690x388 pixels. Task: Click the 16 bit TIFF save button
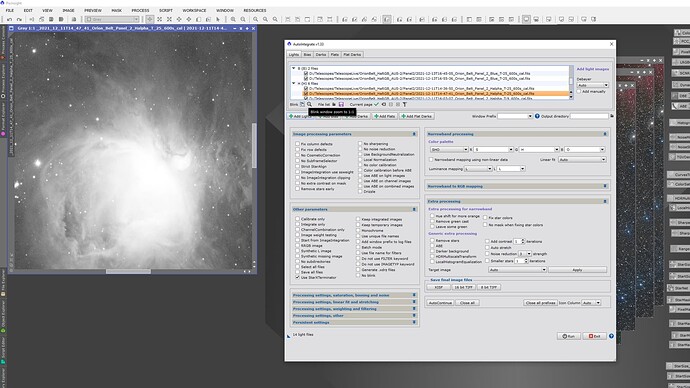click(x=463, y=287)
